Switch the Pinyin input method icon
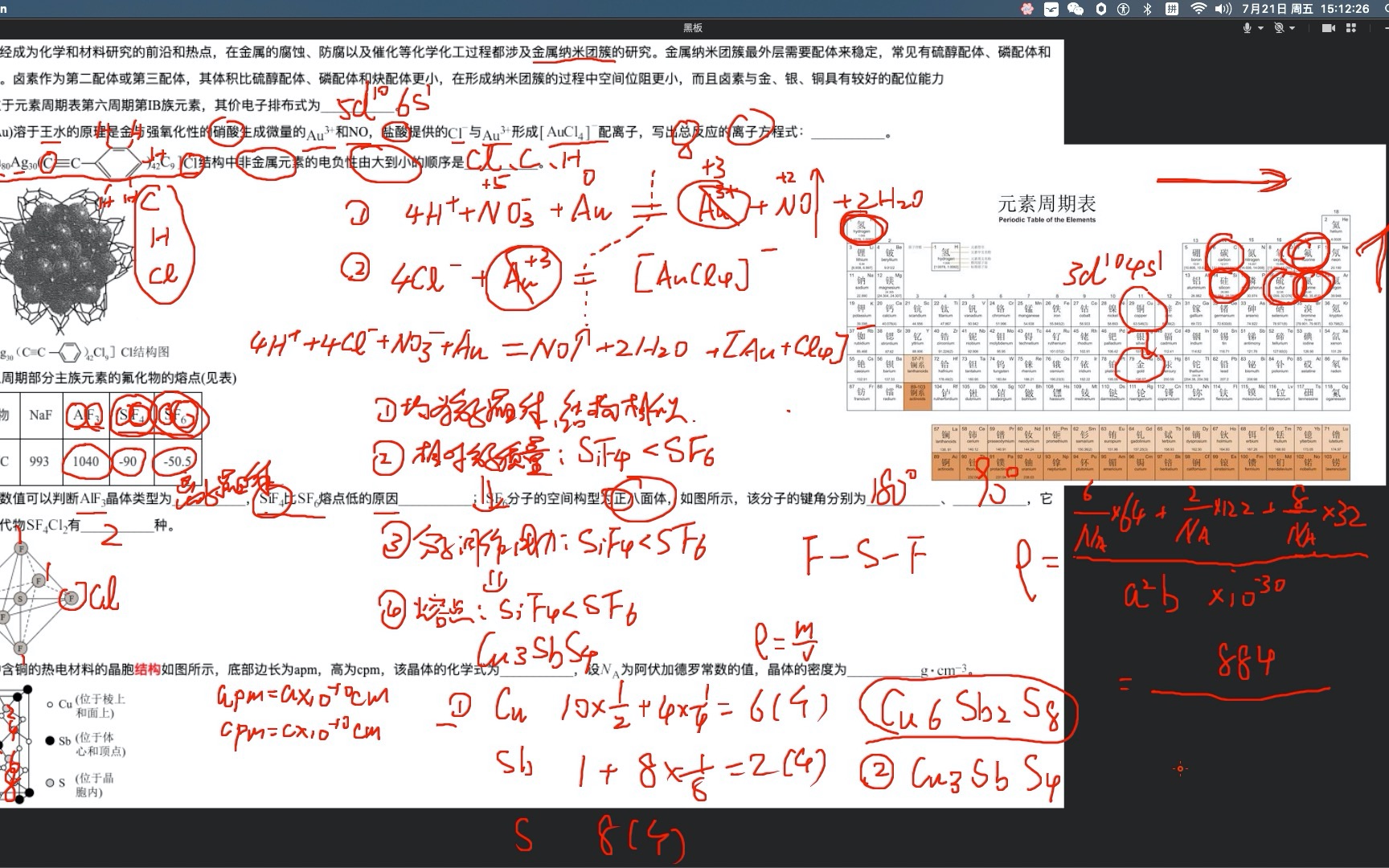This screenshot has height=868, width=1389. [x=1172, y=9]
